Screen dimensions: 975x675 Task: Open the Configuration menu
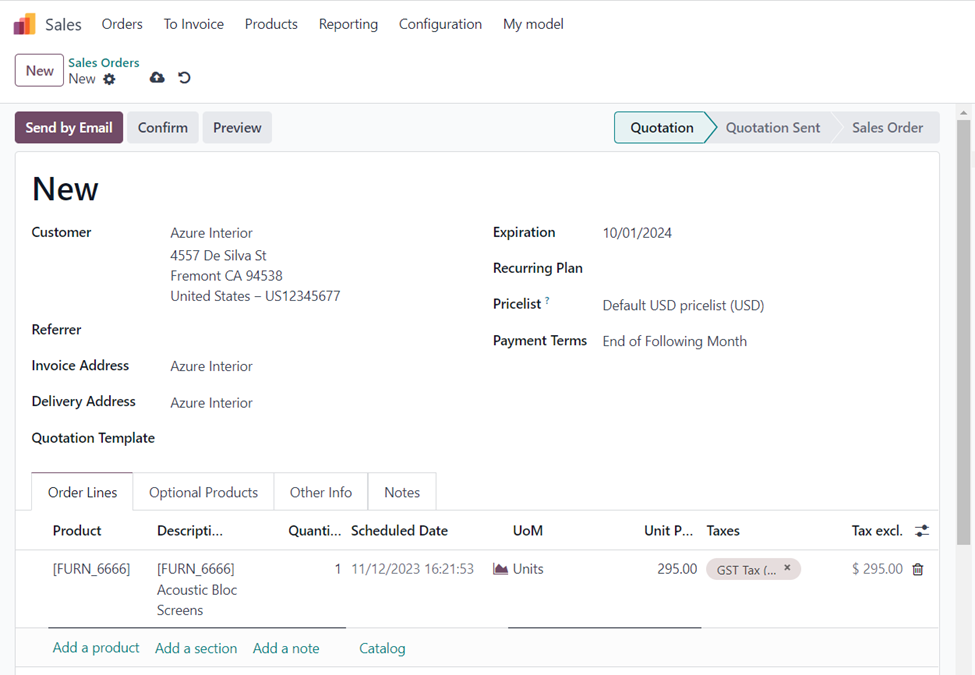[x=440, y=24]
